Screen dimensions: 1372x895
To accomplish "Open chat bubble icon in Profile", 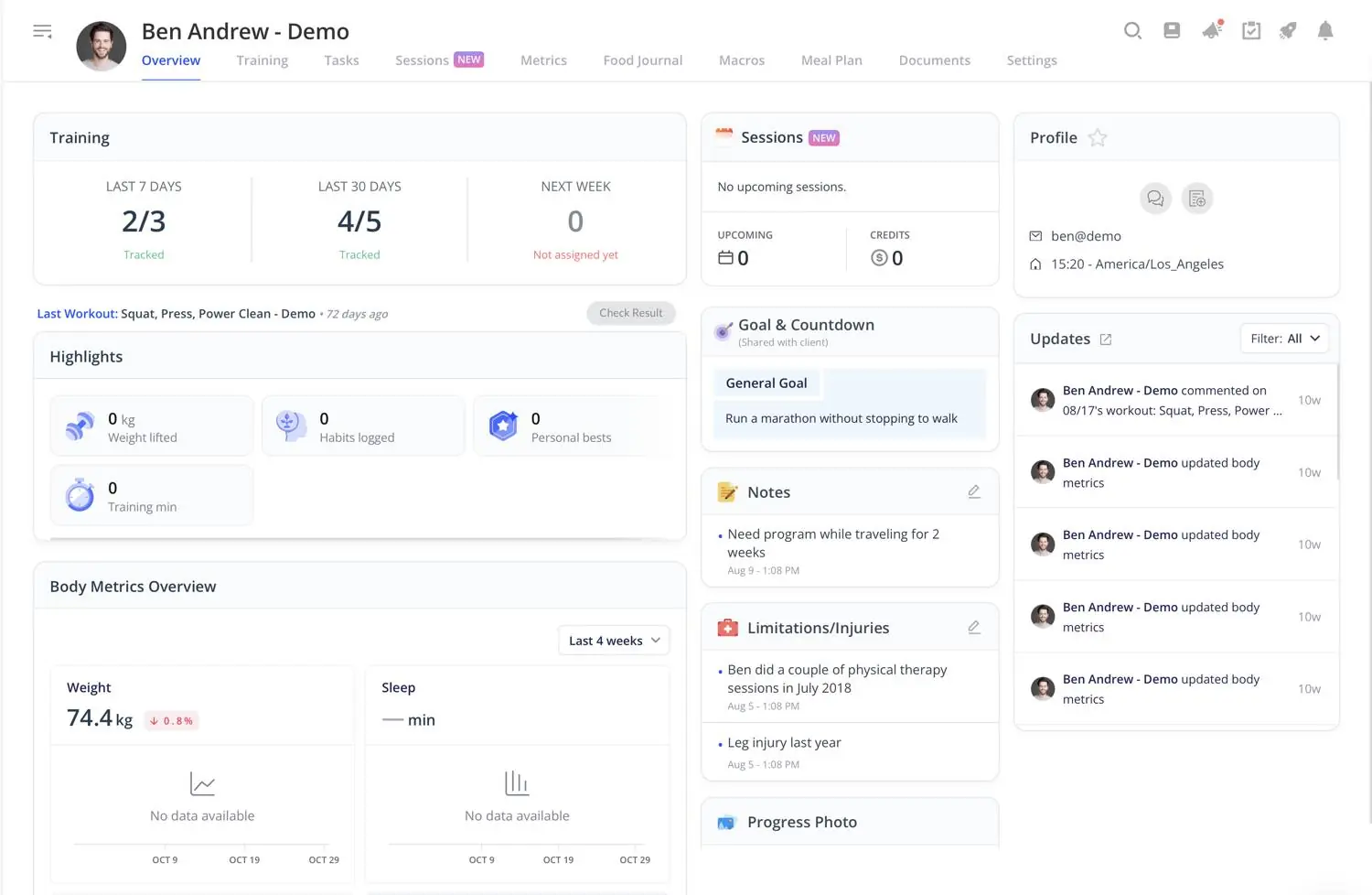I will point(1155,199).
